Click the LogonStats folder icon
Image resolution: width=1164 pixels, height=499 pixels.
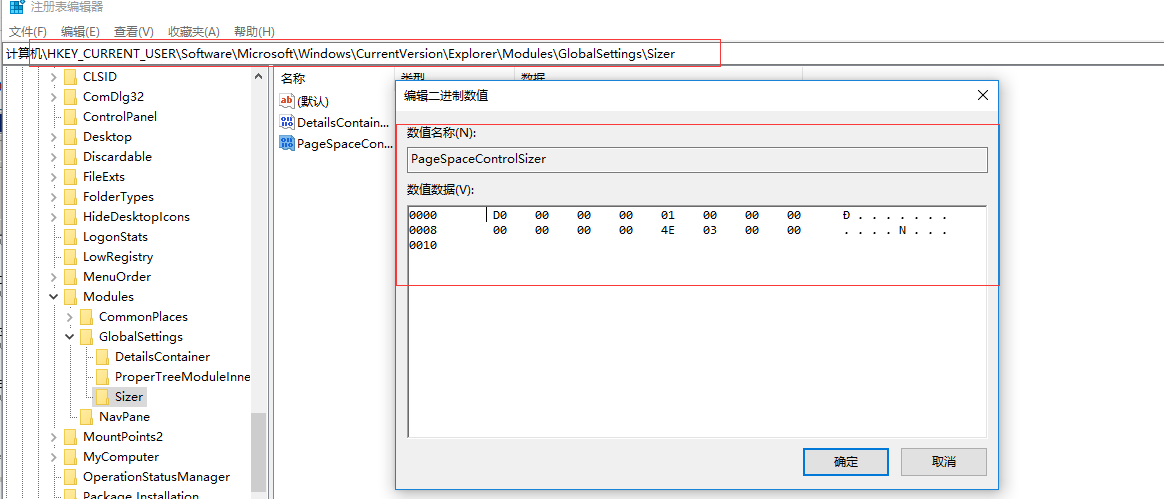71,237
